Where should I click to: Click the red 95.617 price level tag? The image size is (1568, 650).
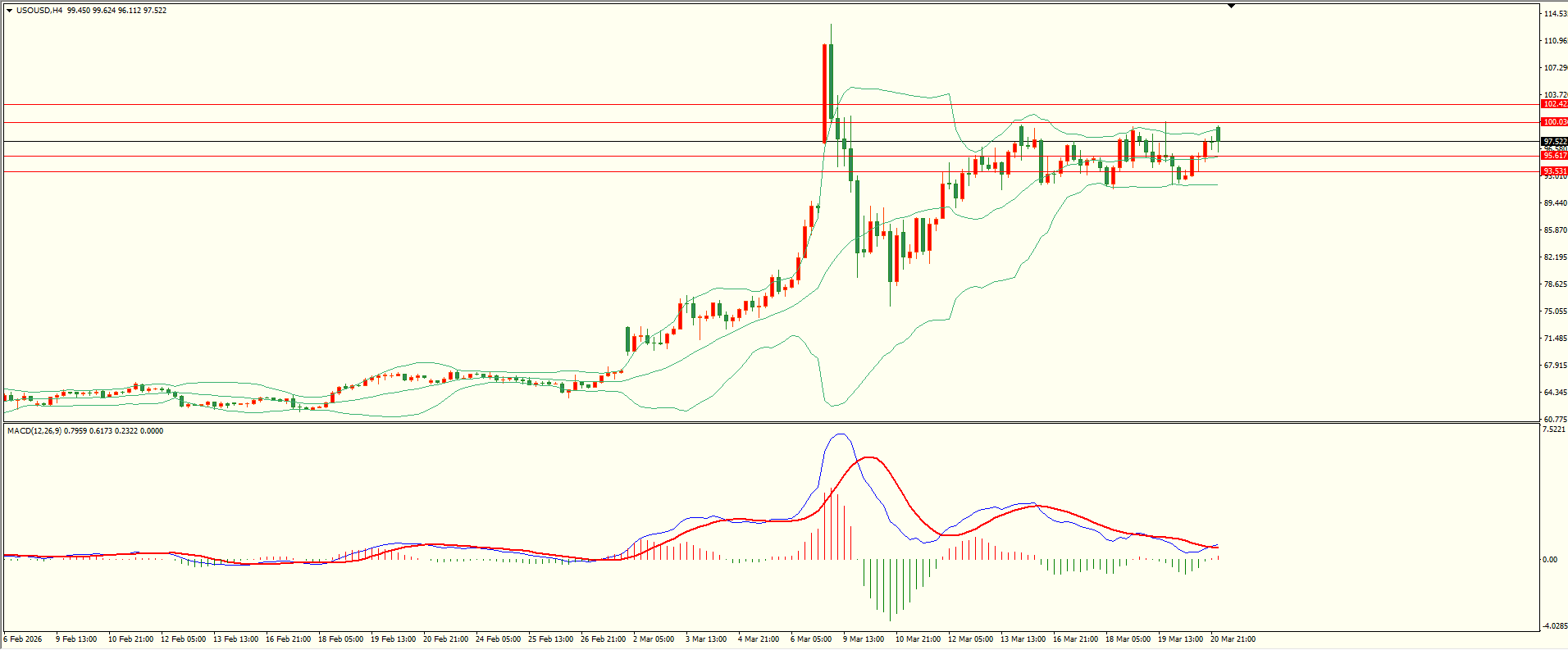pyautogui.click(x=1554, y=156)
